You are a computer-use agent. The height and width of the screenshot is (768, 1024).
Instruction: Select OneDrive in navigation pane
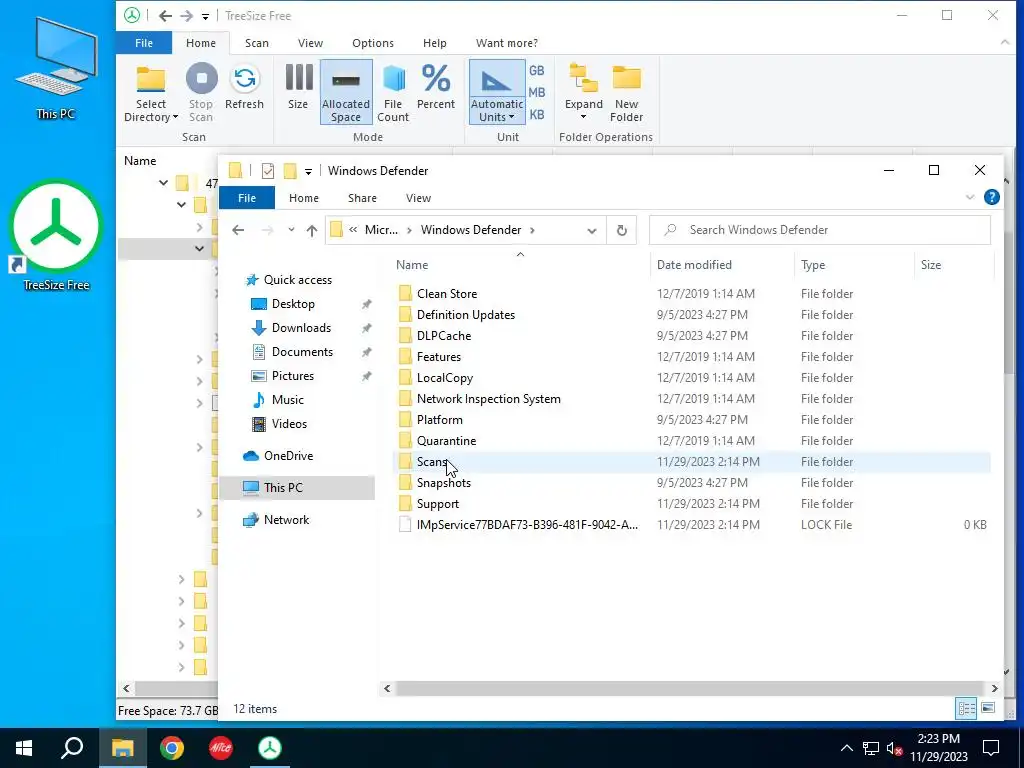coord(288,456)
